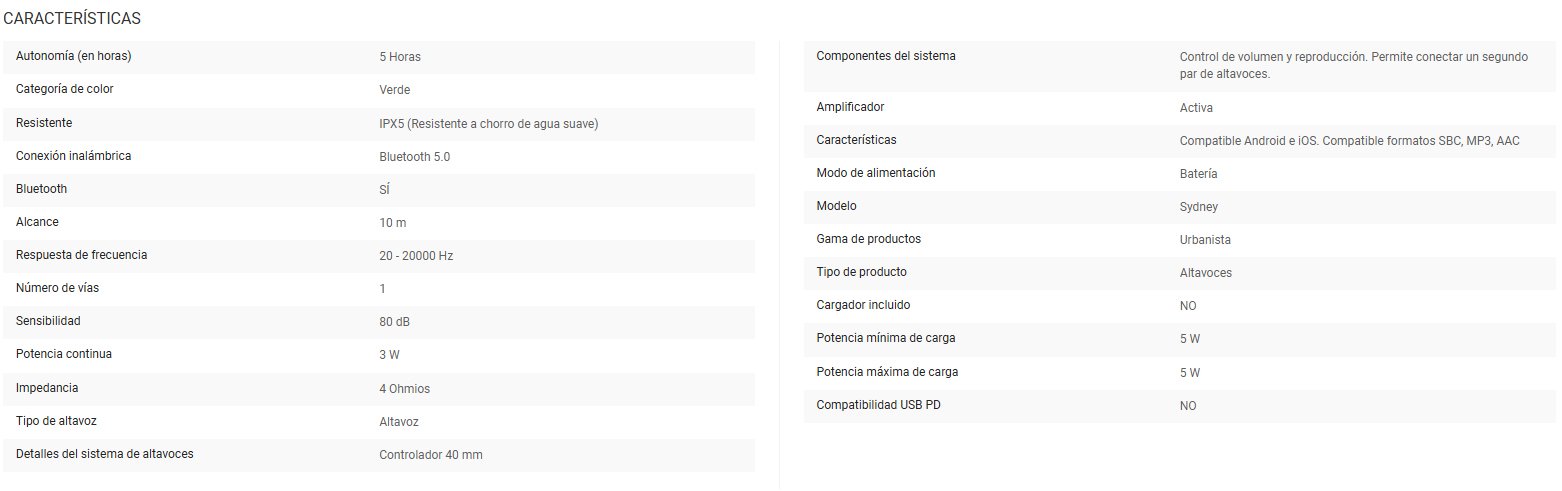The height and width of the screenshot is (491, 1562).
Task: Click the 'Cargador incluido' label
Action: [x=863, y=305]
